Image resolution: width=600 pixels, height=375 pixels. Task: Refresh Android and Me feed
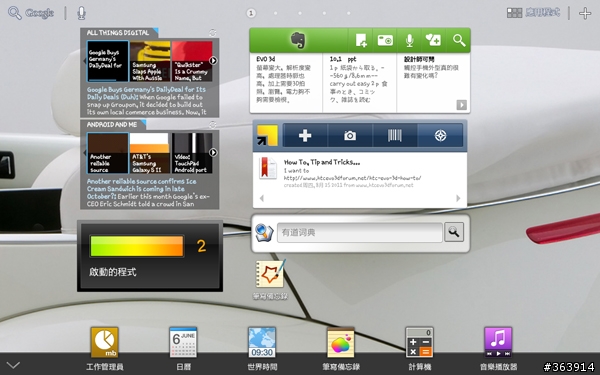coord(213,125)
